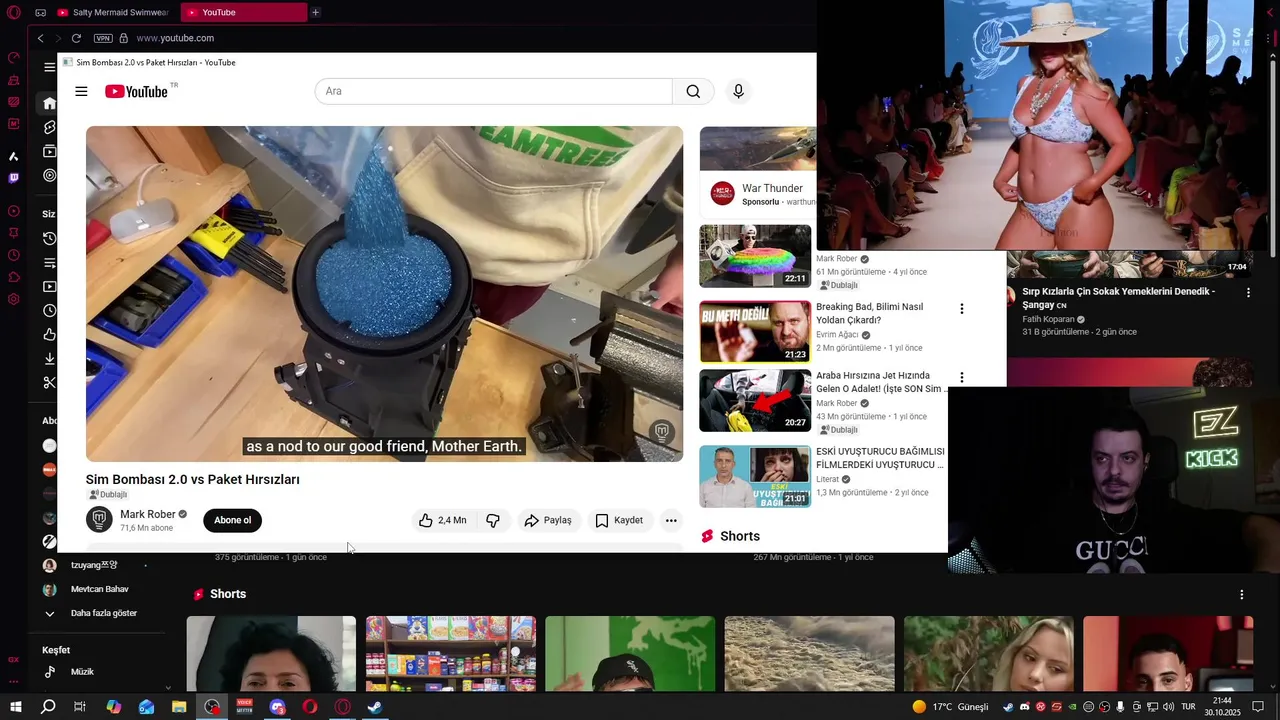Open options for Araba Hırsızına video

pyautogui.click(x=962, y=378)
